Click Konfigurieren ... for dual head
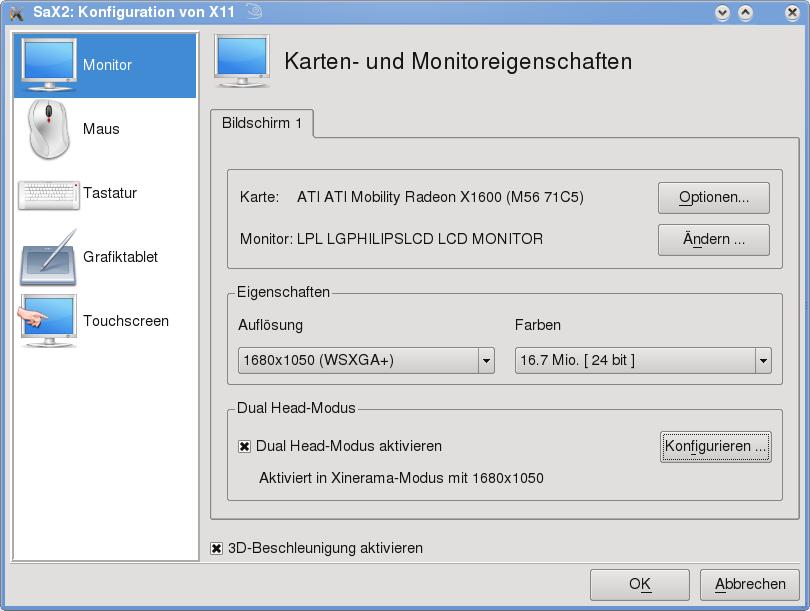810x611 pixels. pos(715,447)
